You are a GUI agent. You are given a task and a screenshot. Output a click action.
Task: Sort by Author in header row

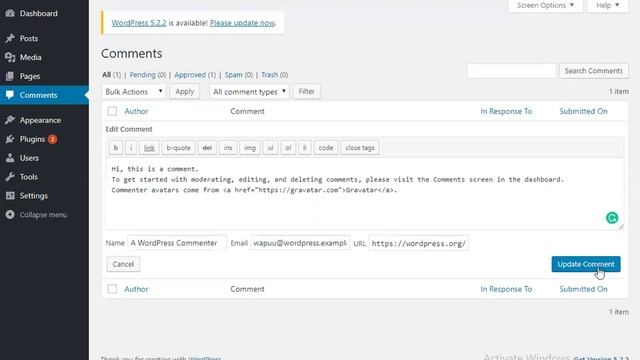[136, 111]
